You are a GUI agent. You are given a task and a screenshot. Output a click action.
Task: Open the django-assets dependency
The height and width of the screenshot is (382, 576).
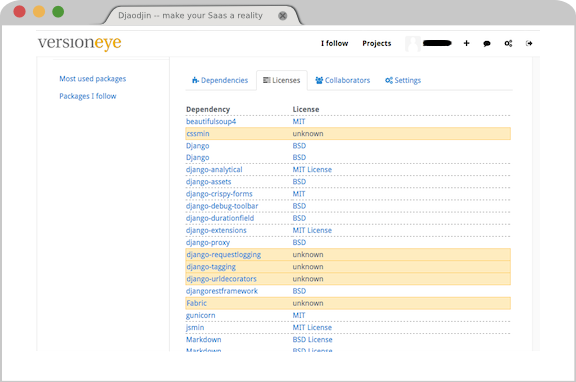point(209,182)
